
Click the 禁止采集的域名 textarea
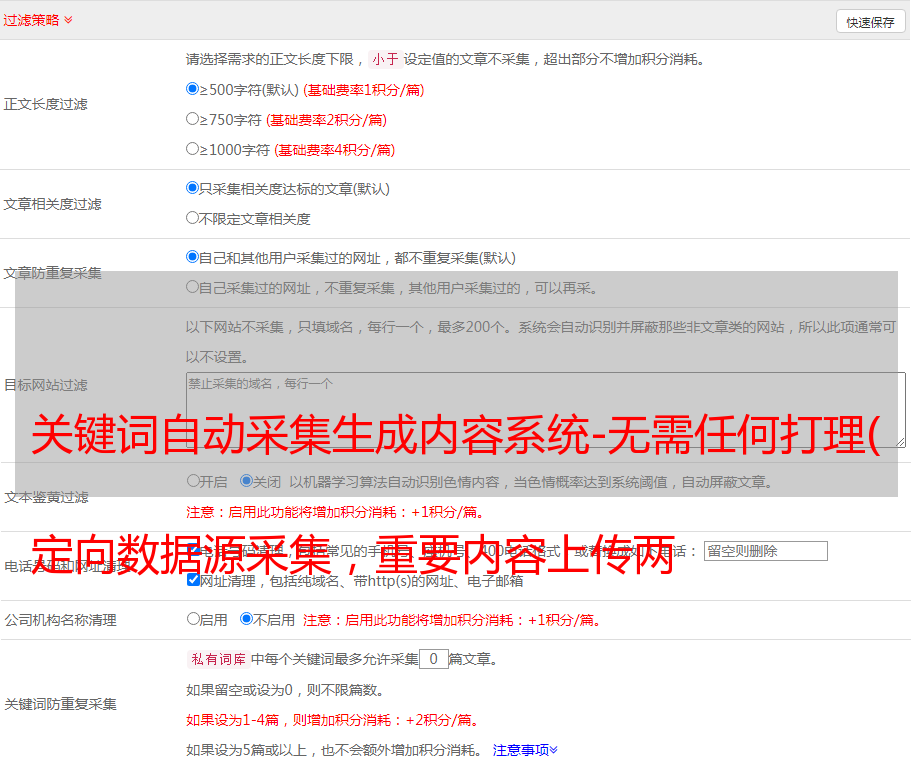coord(545,409)
